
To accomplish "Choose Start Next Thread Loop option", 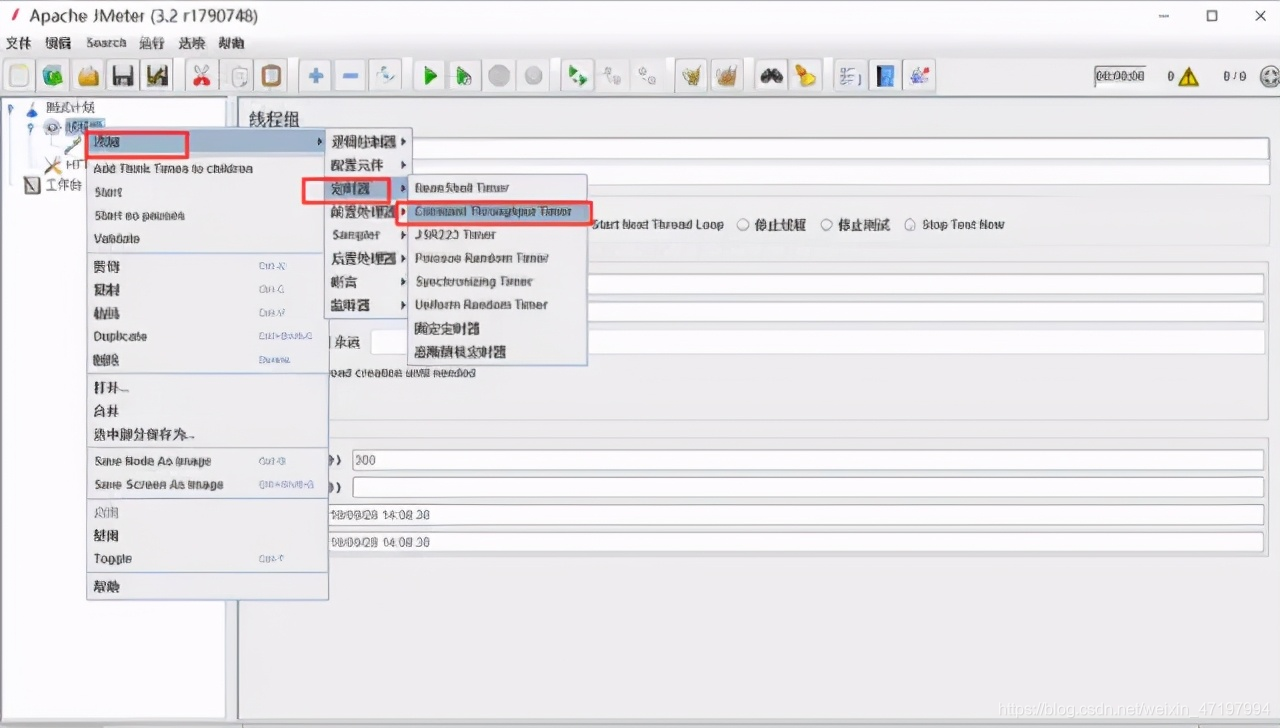I will pos(657,225).
